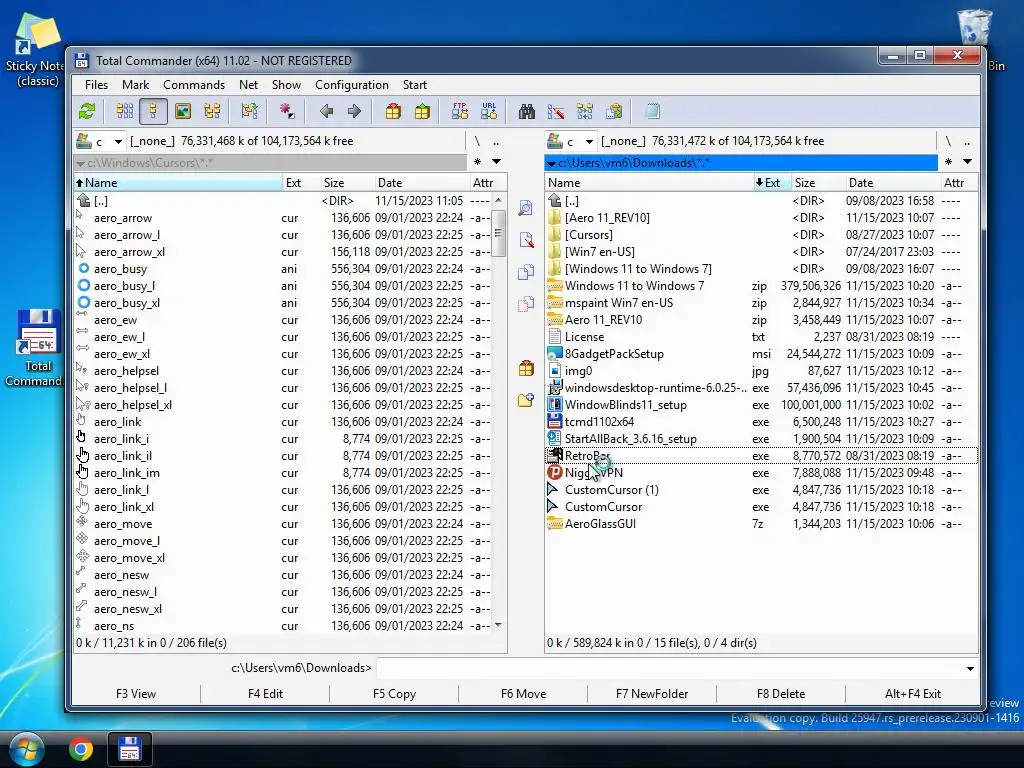The width and height of the screenshot is (1024, 768).
Task: Open URL new FTP connection icon
Action: point(489,111)
